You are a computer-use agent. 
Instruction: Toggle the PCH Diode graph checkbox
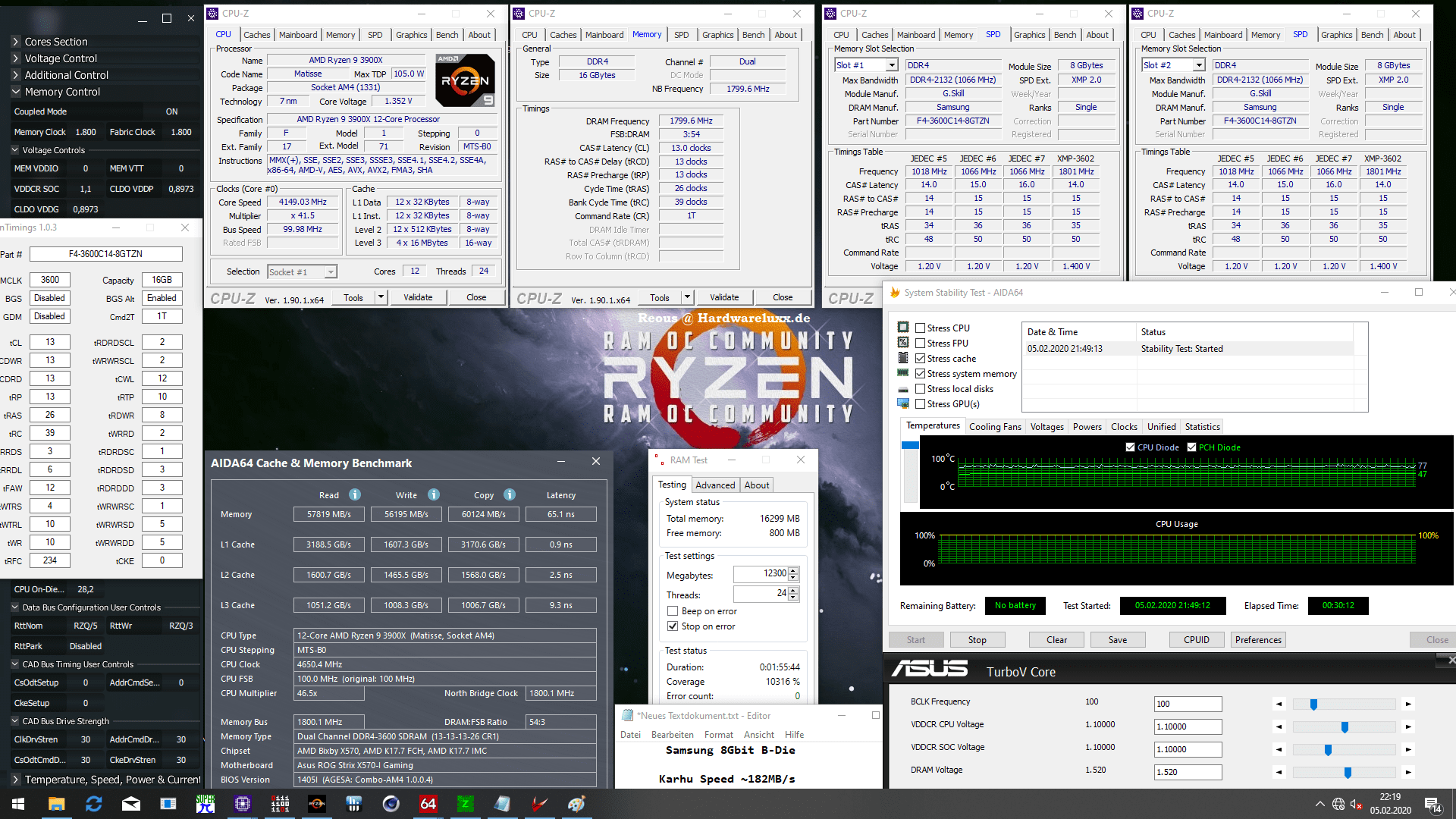pos(1191,447)
